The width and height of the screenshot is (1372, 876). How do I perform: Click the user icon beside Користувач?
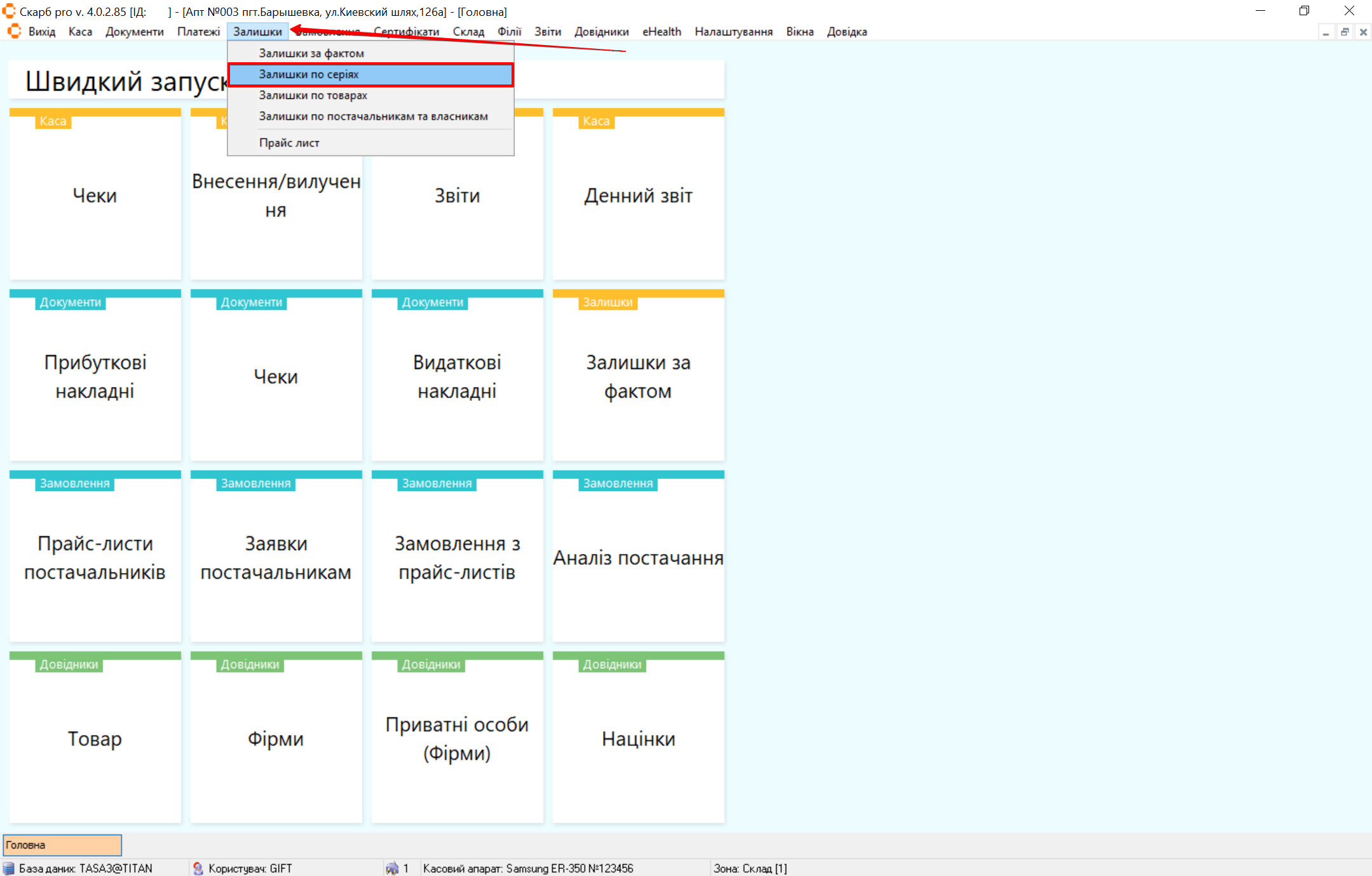(x=198, y=868)
